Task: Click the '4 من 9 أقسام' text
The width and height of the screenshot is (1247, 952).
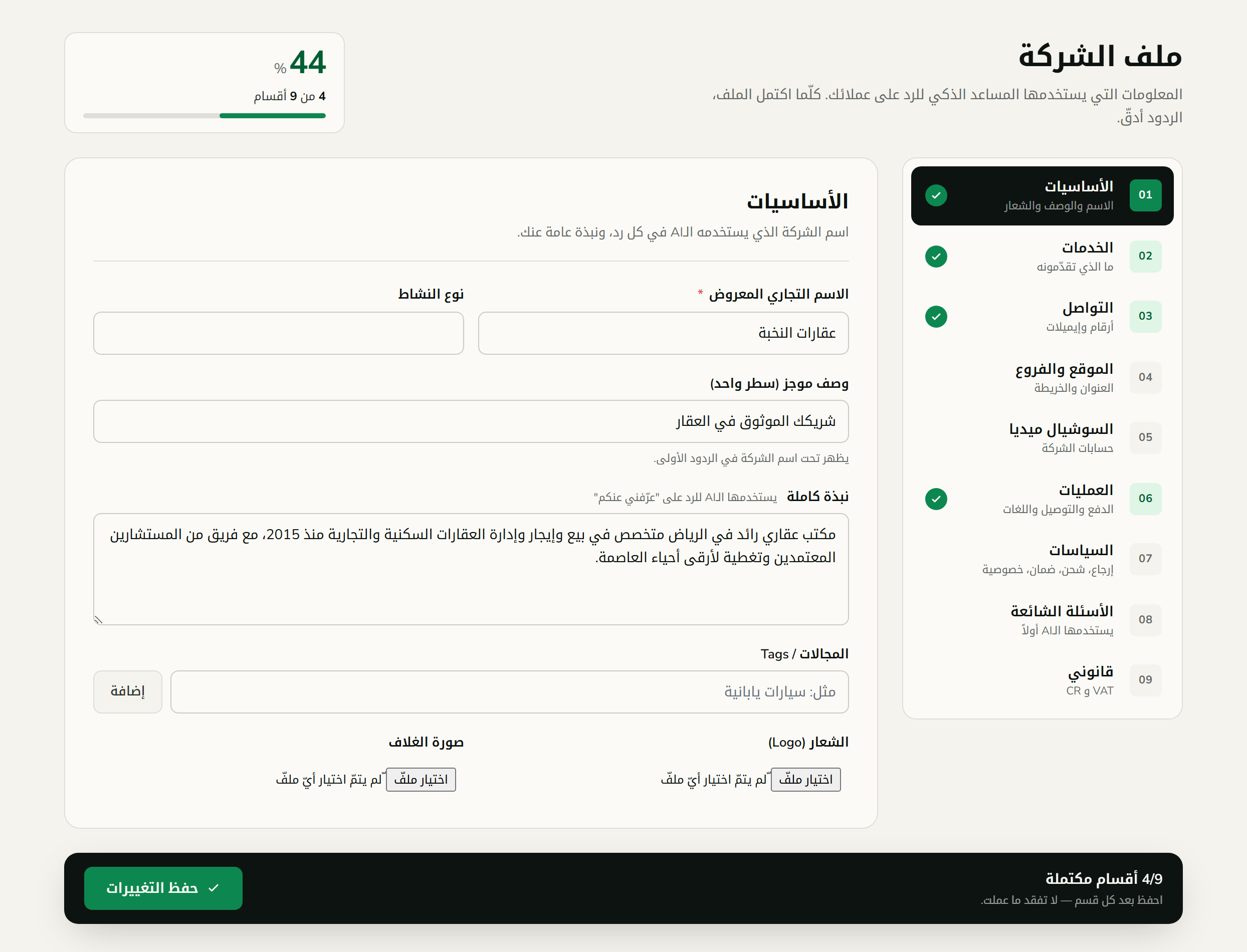Action: (290, 96)
